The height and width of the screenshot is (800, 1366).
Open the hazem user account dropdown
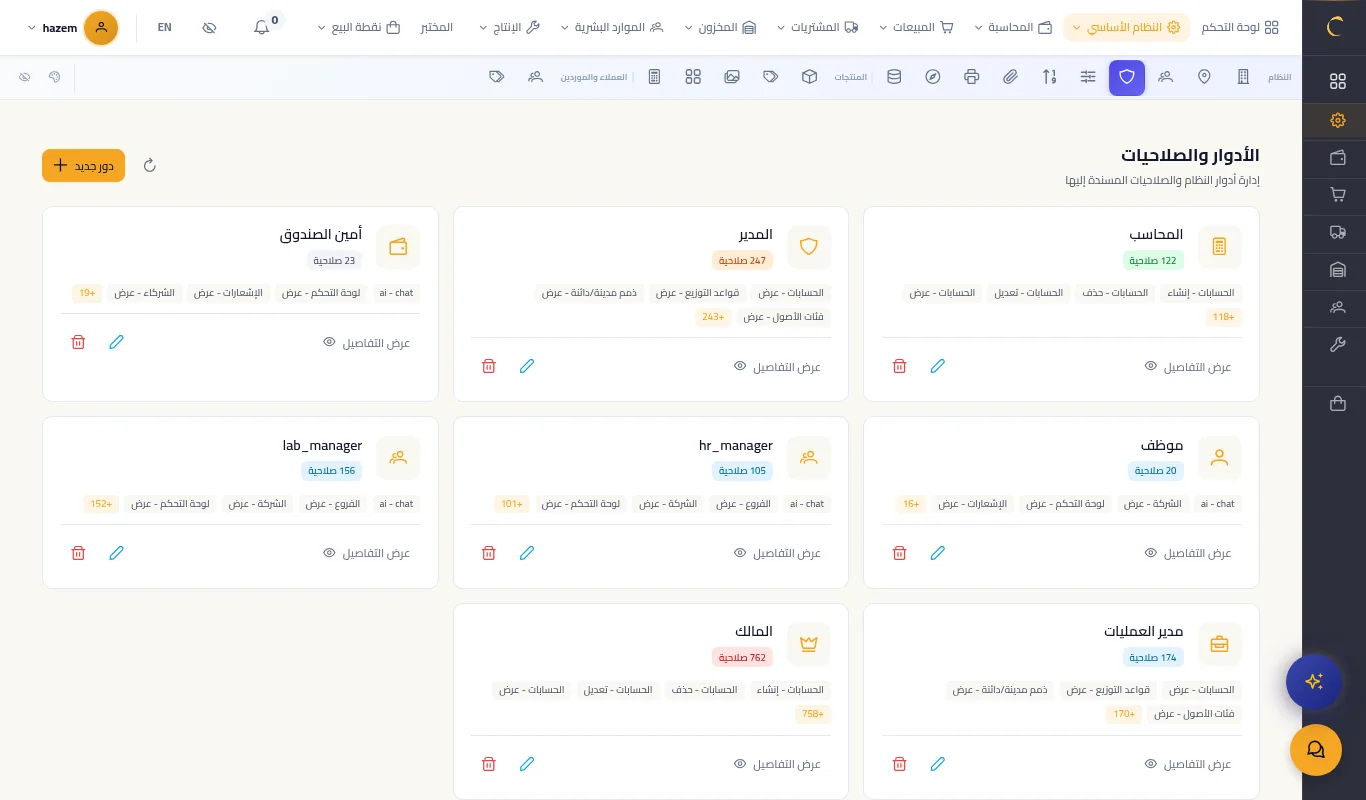tap(72, 28)
